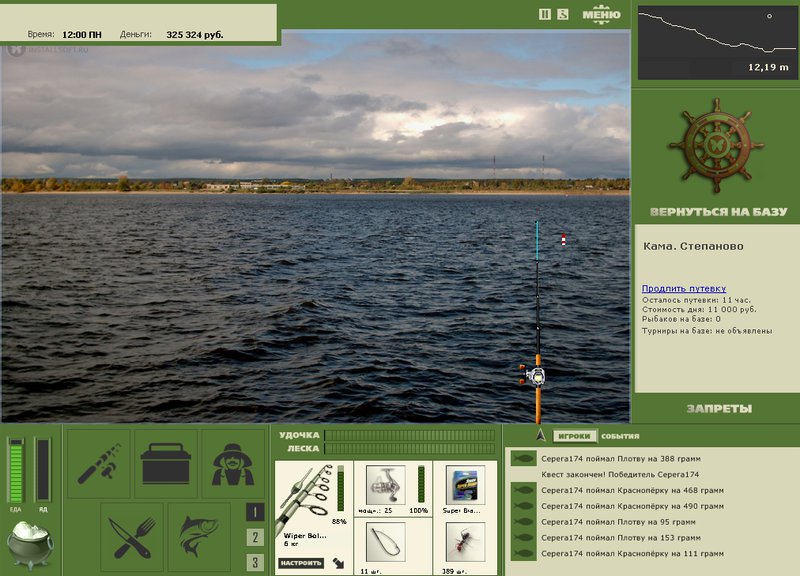The image size is (800, 576).
Task: Switch to tackle slot number 2
Action: click(x=255, y=537)
